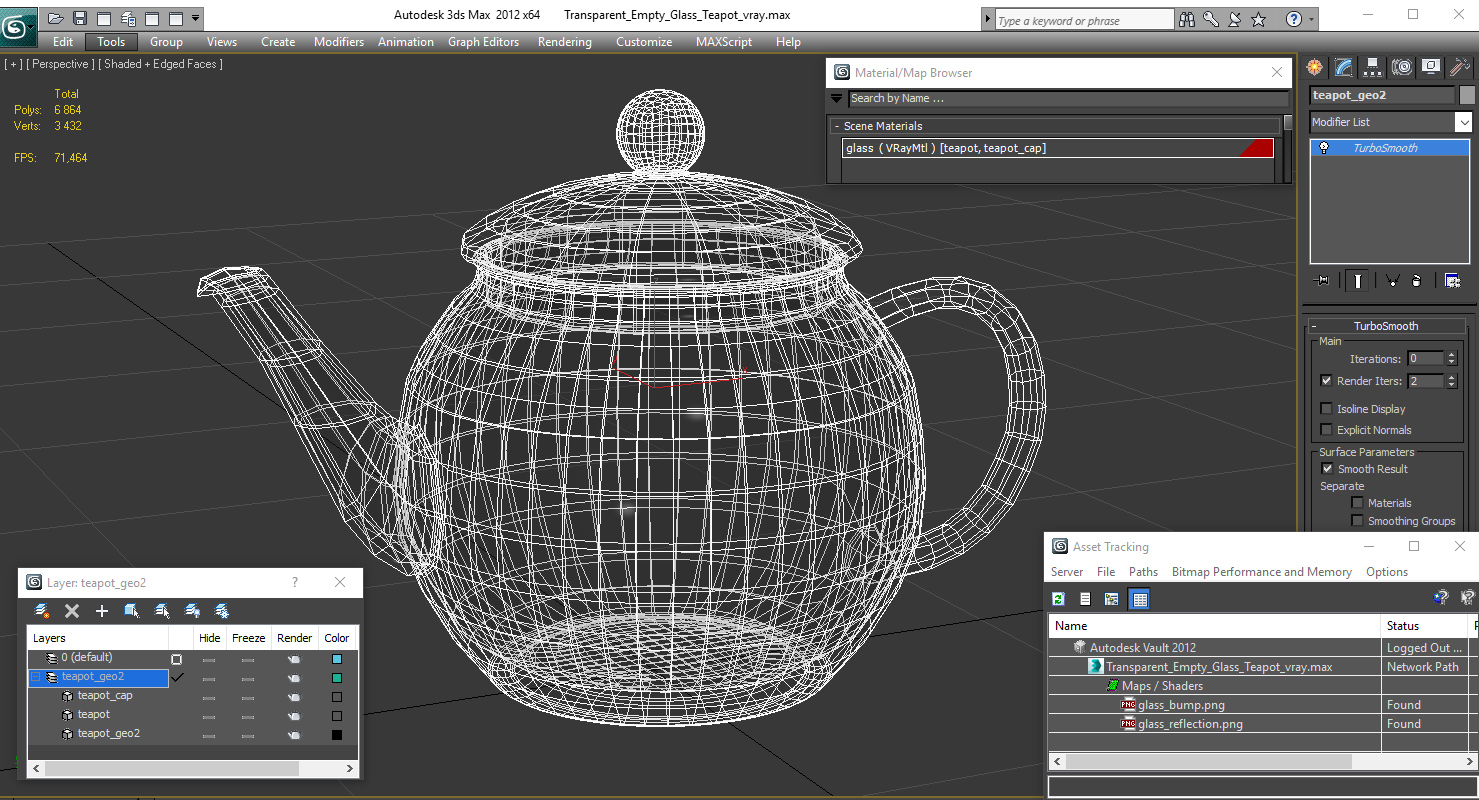Open the 3ds Max application menu logo
The width and height of the screenshot is (1479, 800).
pos(17,25)
